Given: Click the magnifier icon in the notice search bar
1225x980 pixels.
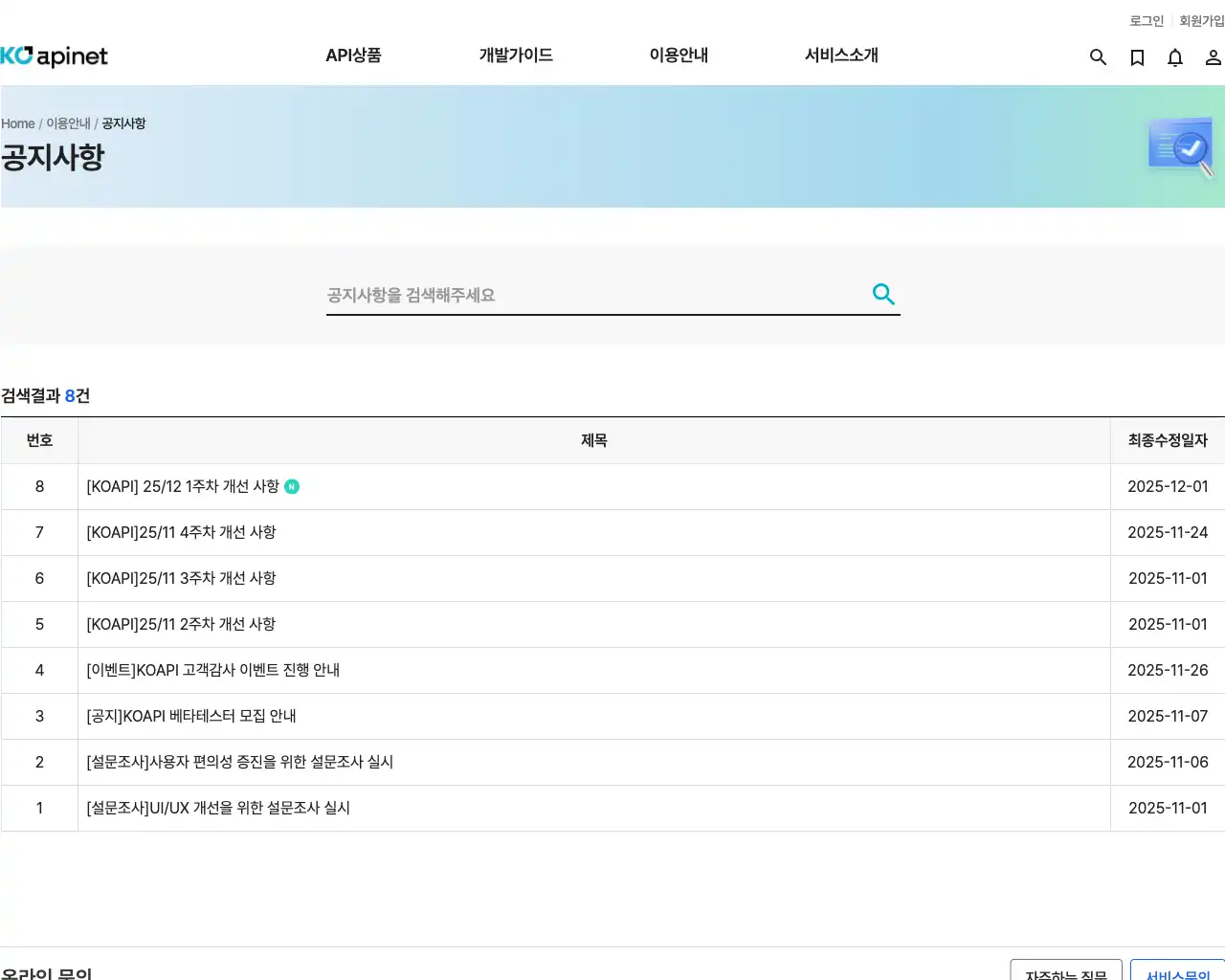Looking at the screenshot, I should (881, 294).
